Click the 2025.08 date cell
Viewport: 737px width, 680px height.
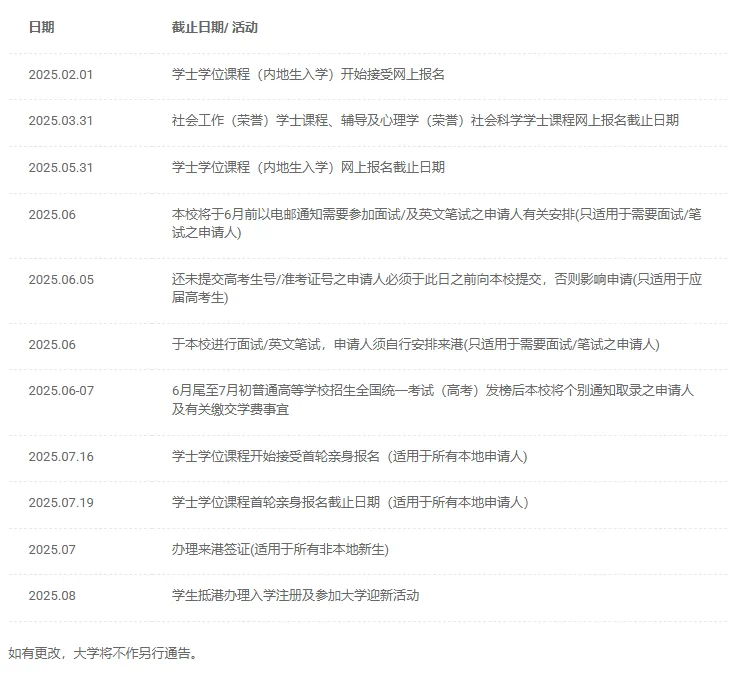(51, 595)
